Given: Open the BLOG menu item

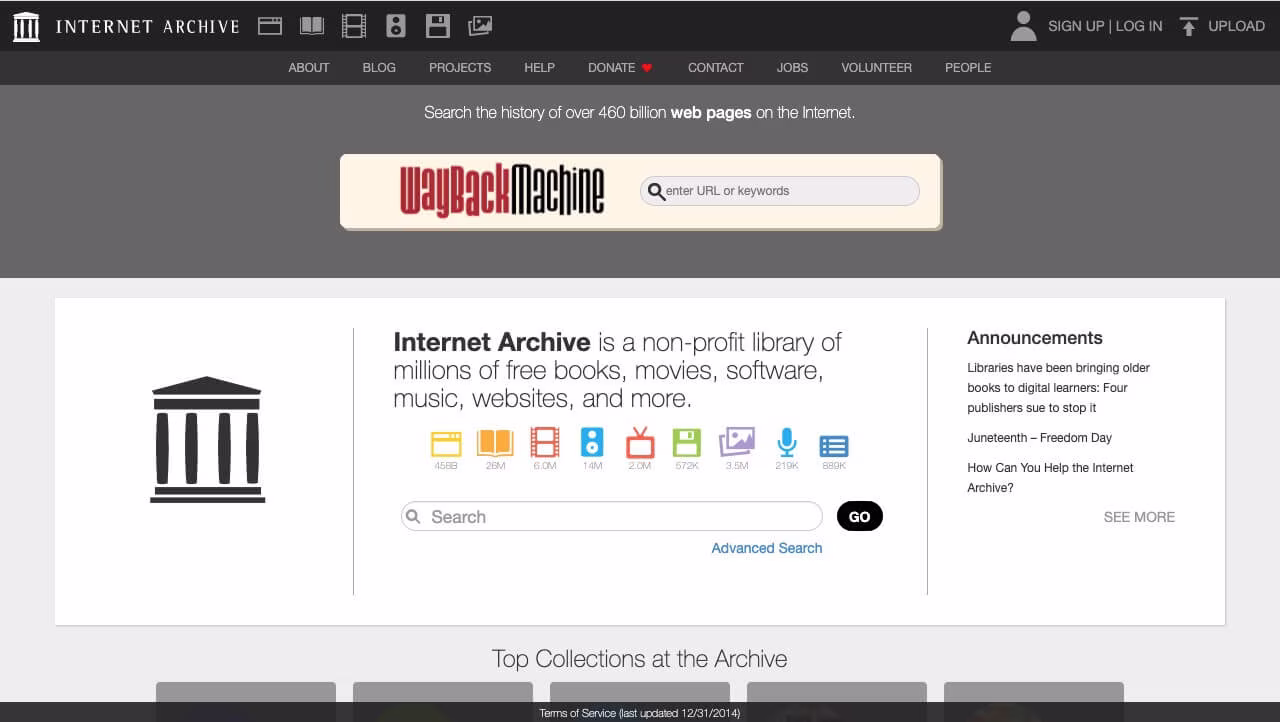Looking at the screenshot, I should [x=379, y=68].
